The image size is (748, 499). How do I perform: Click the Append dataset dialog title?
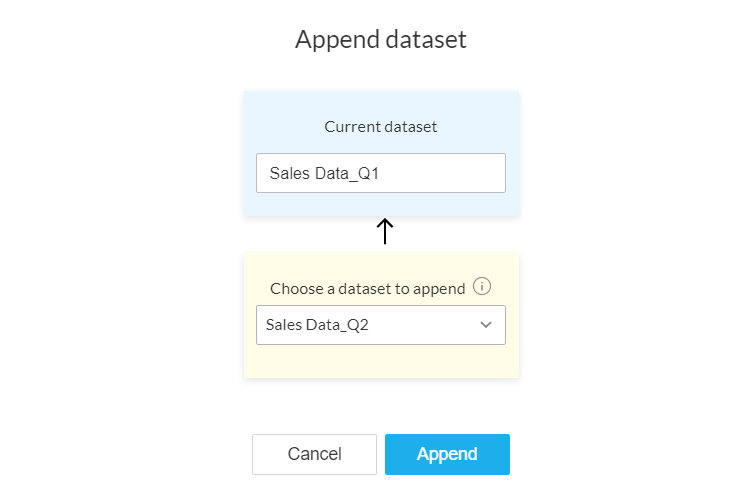380,40
